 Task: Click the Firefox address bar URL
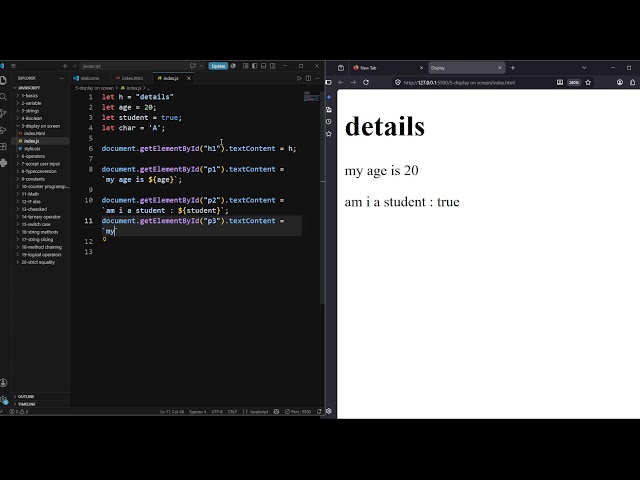(459, 82)
